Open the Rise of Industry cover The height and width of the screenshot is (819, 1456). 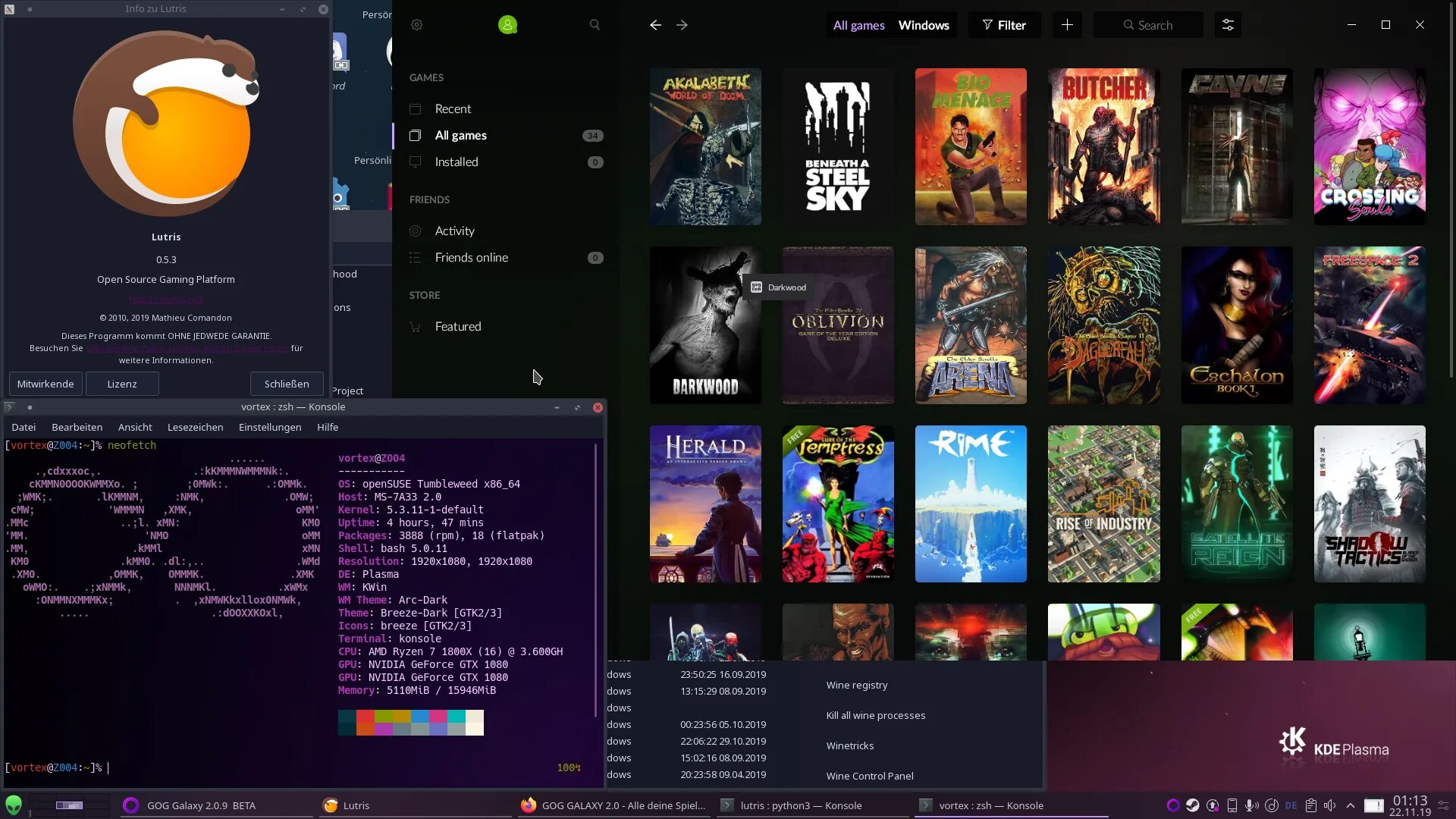click(1103, 504)
